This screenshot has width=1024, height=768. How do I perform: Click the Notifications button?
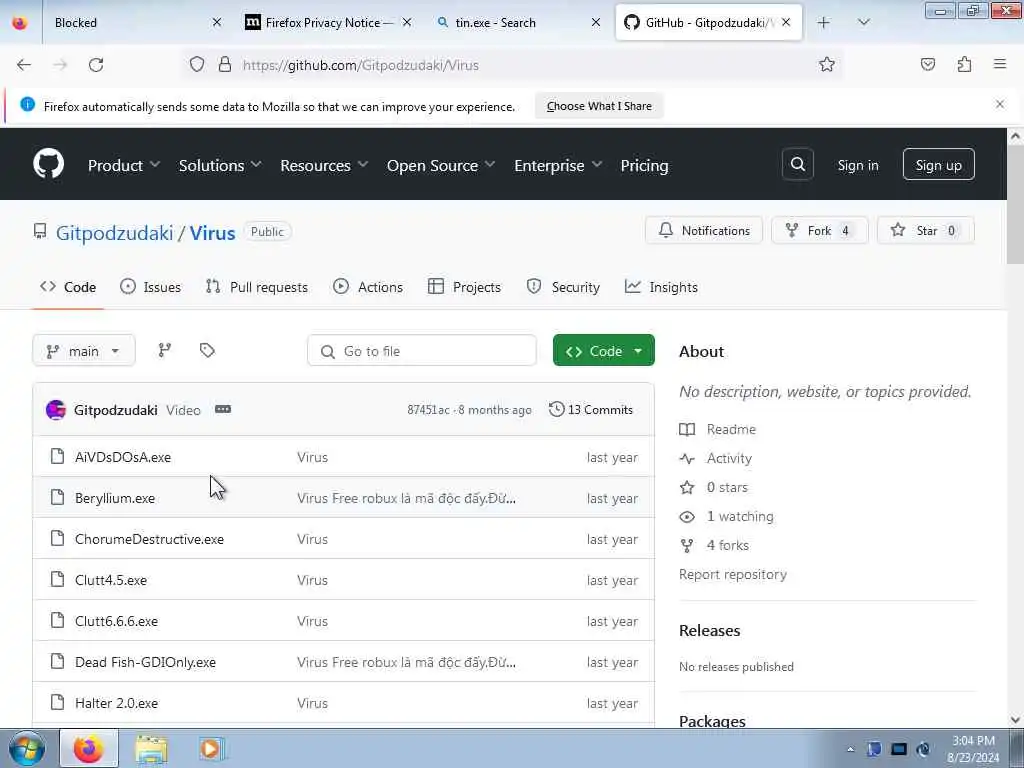[x=703, y=231]
